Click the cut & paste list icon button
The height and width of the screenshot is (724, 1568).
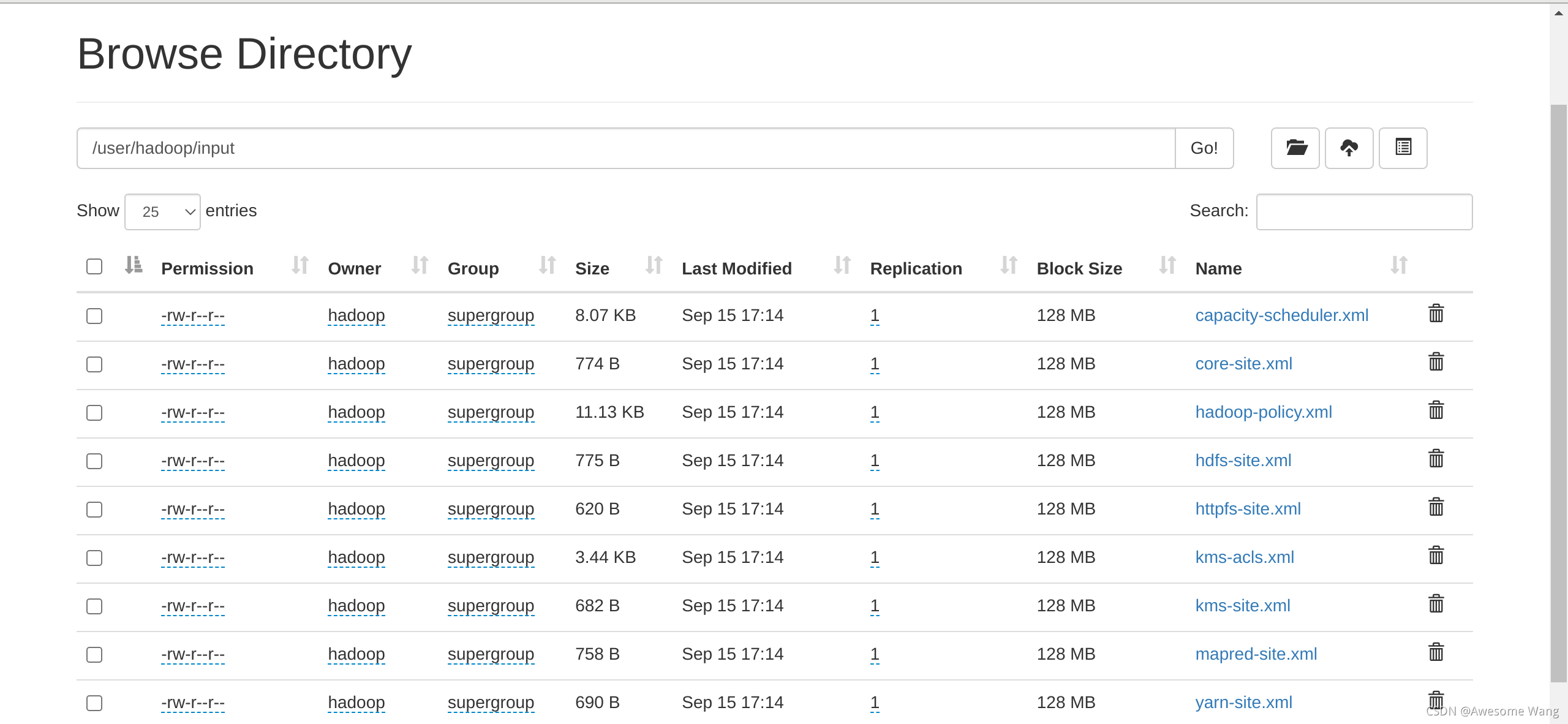pos(1403,148)
